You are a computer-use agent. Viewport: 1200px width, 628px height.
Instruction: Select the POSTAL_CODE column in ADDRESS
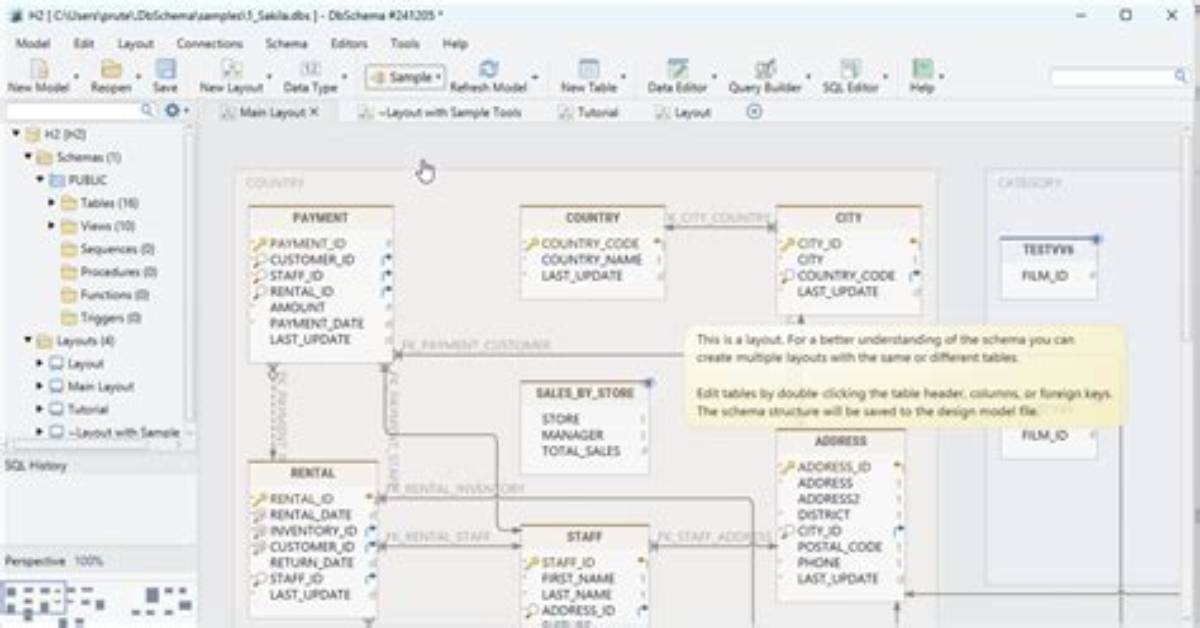point(840,547)
